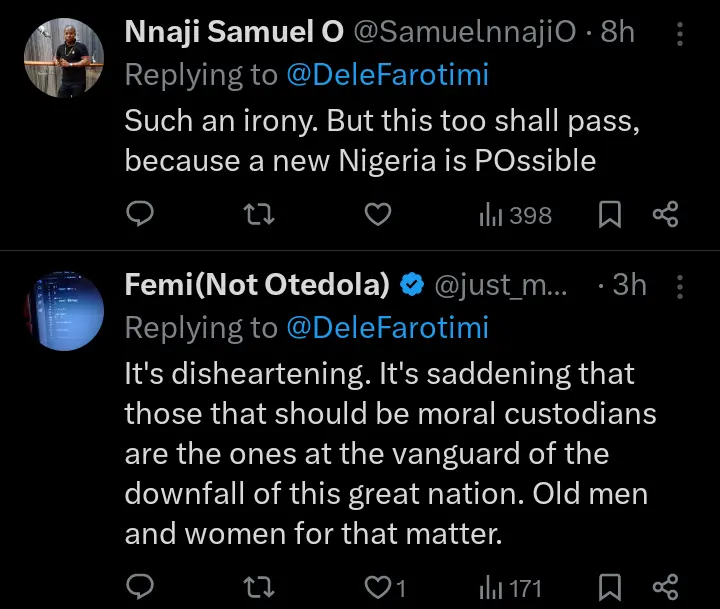Share Femi(Not Otedola)'s tweet

click(665, 586)
